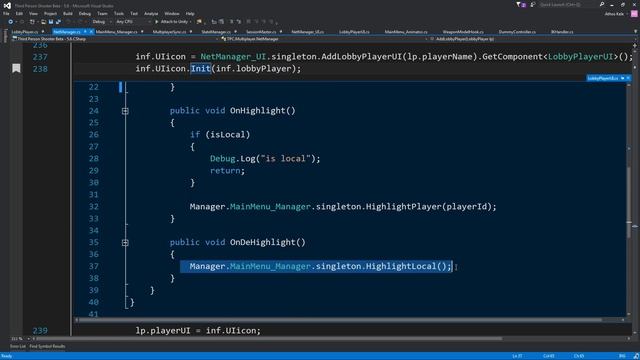Click the Attach to Unity play button

pyautogui.click(x=156, y=22)
